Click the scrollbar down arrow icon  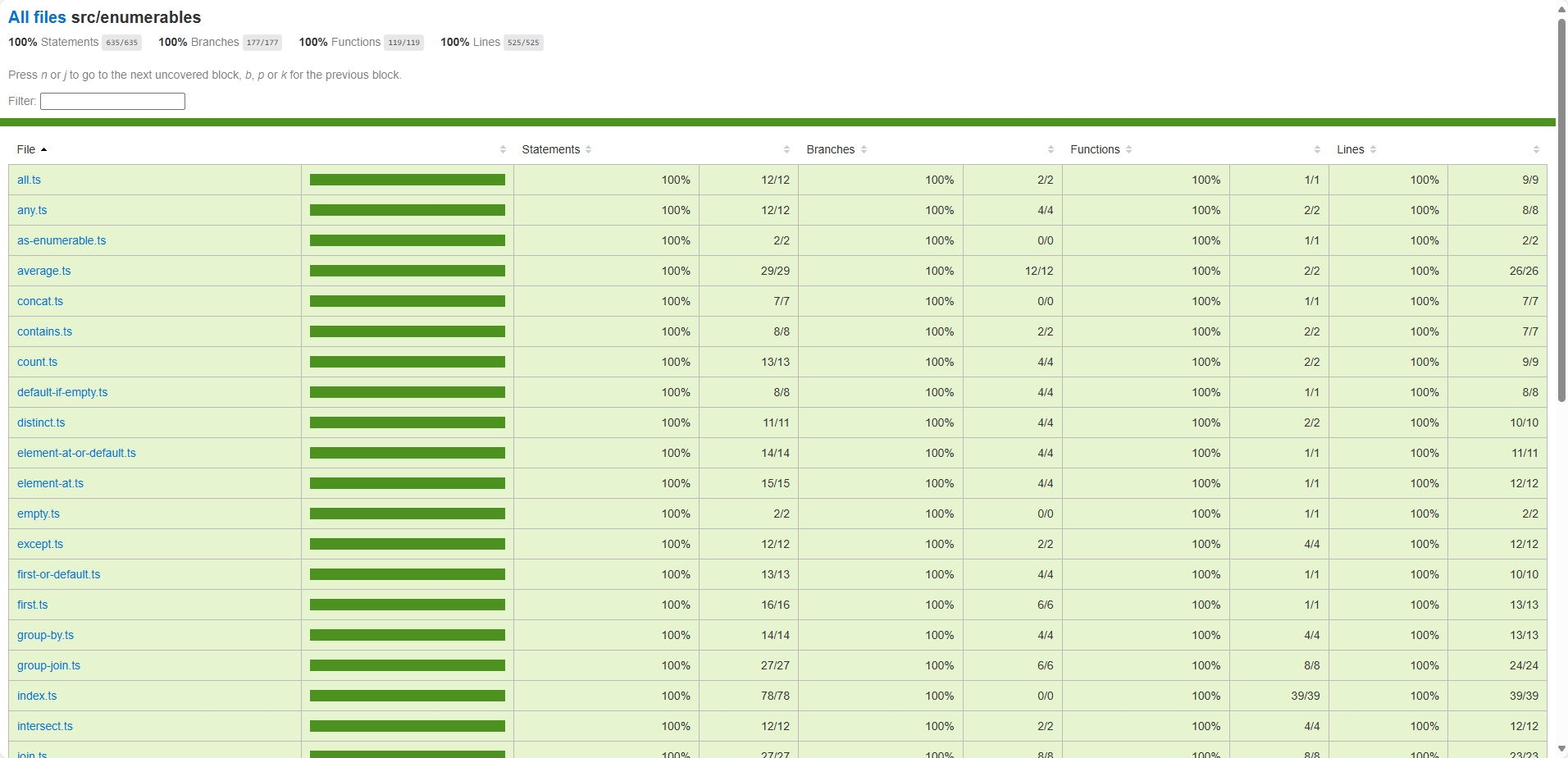[1560, 749]
